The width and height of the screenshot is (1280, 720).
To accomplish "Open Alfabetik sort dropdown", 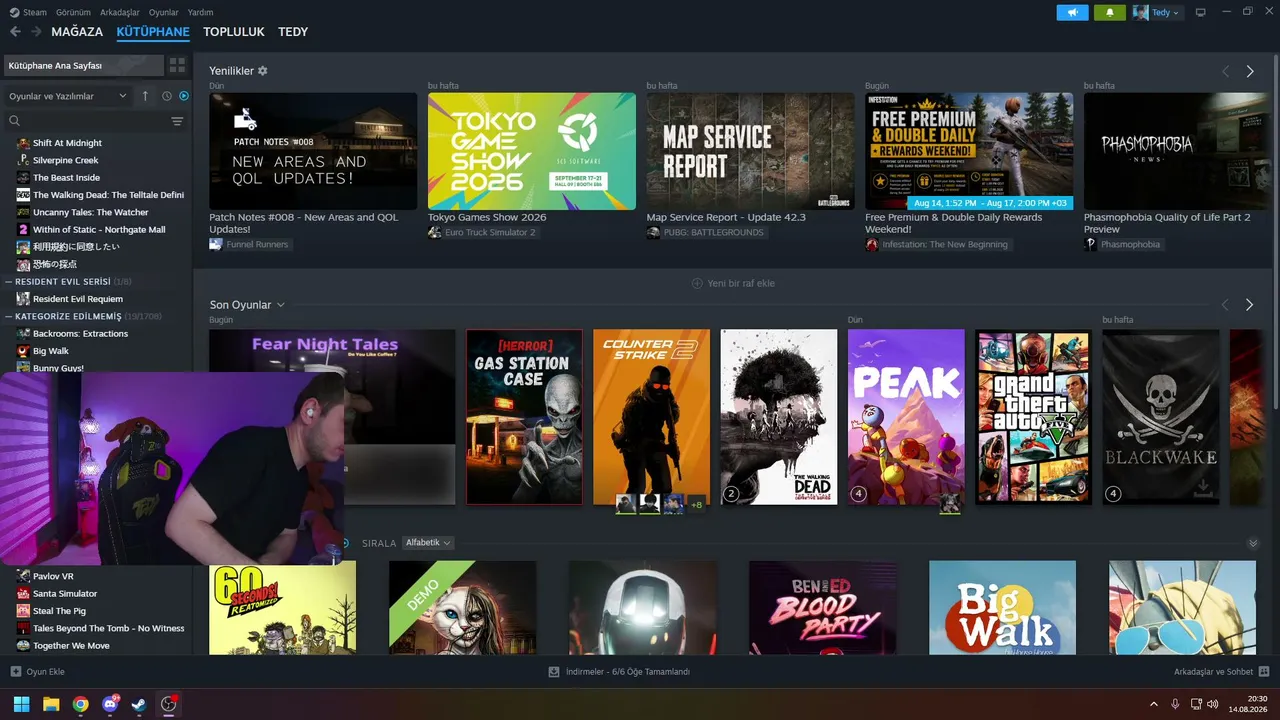I will [x=428, y=543].
